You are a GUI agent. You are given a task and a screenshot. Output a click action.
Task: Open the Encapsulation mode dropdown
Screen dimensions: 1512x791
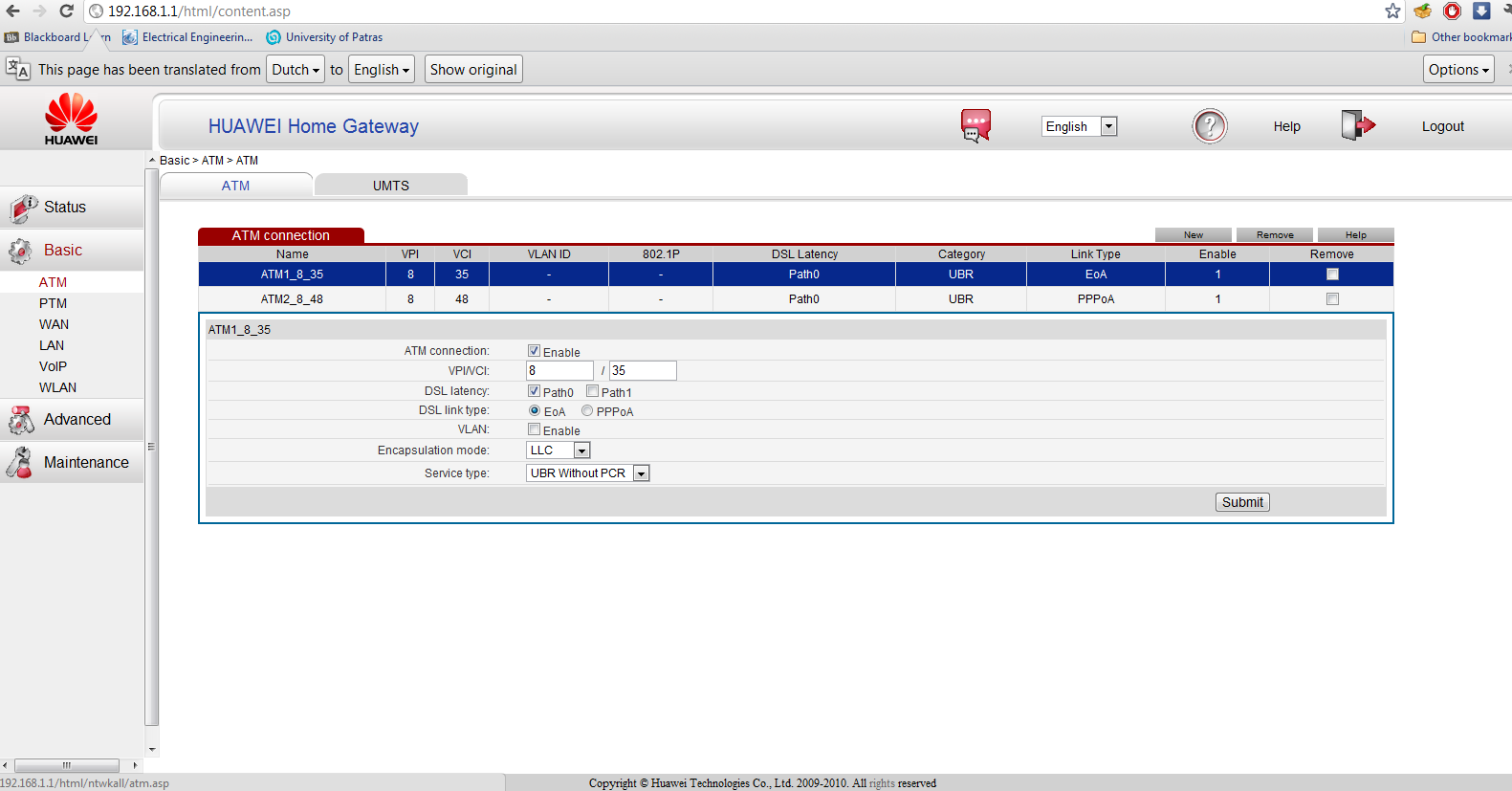(559, 450)
